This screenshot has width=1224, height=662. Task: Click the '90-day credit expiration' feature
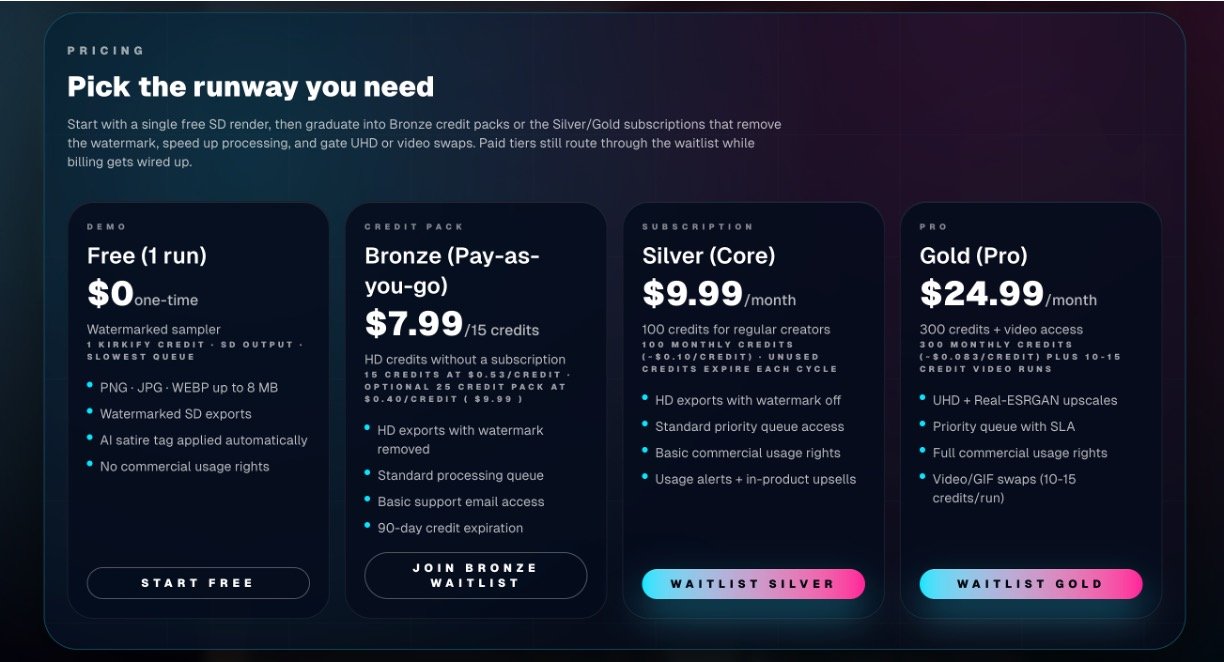point(450,528)
